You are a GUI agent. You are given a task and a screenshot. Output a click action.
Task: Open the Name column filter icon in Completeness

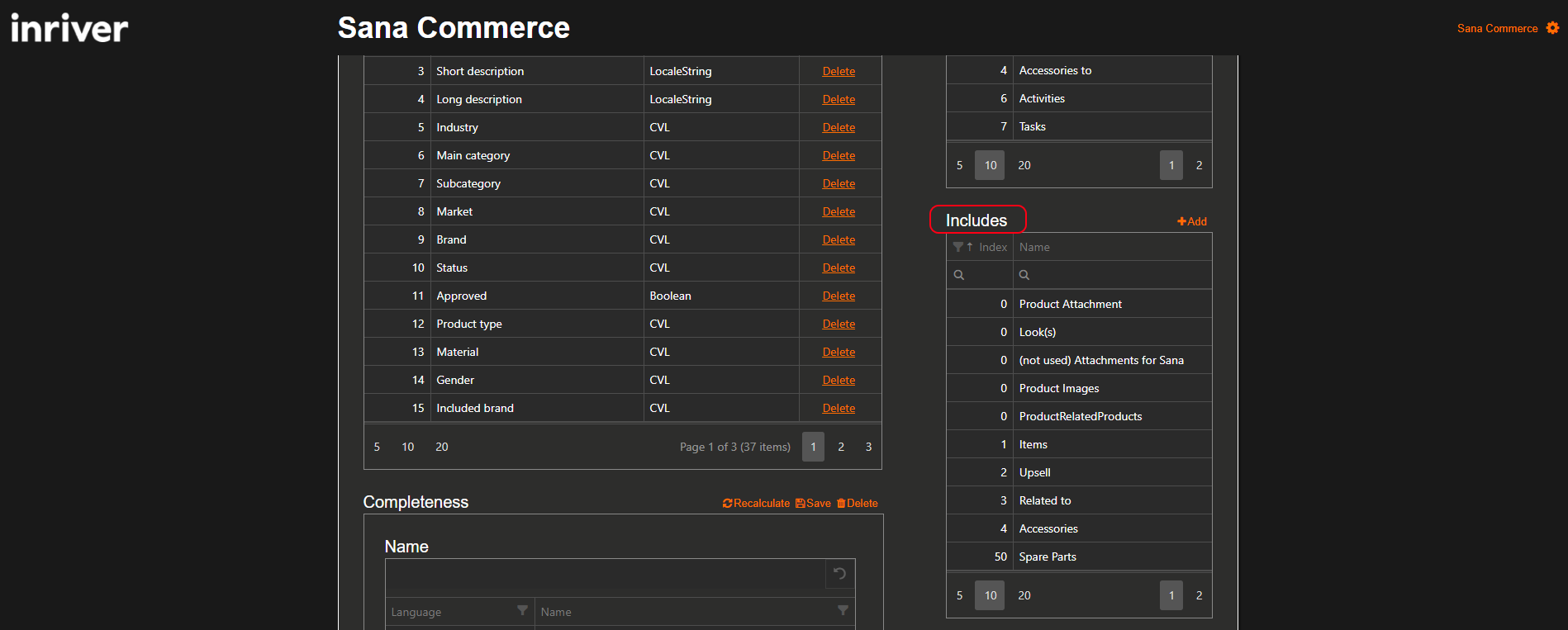coord(843,610)
